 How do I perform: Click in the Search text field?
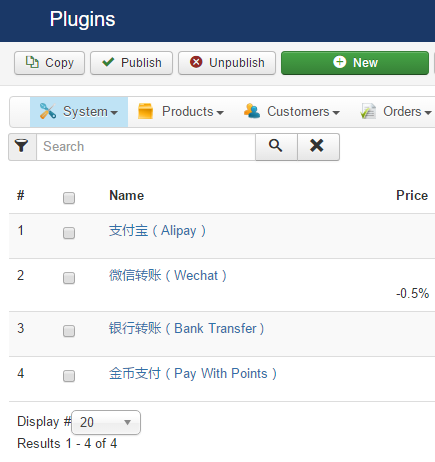tap(146, 147)
